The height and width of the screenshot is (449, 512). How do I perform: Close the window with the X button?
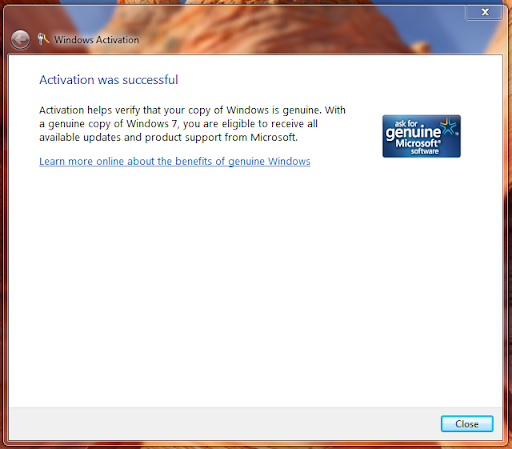[485, 12]
